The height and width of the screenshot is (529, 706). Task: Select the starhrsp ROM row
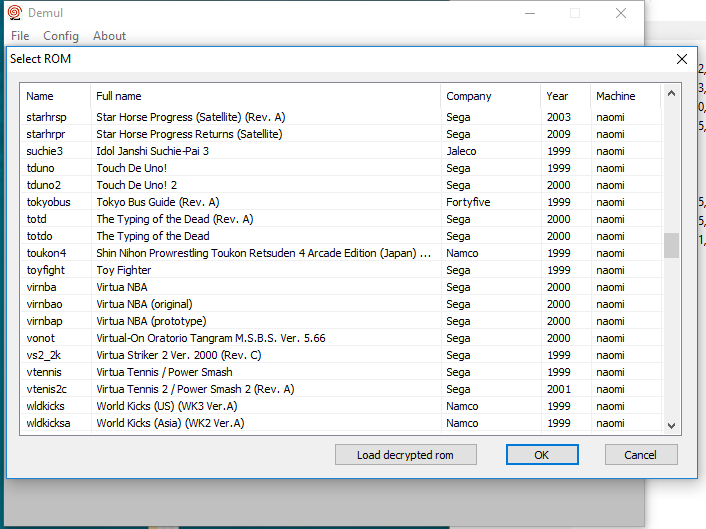point(341,117)
